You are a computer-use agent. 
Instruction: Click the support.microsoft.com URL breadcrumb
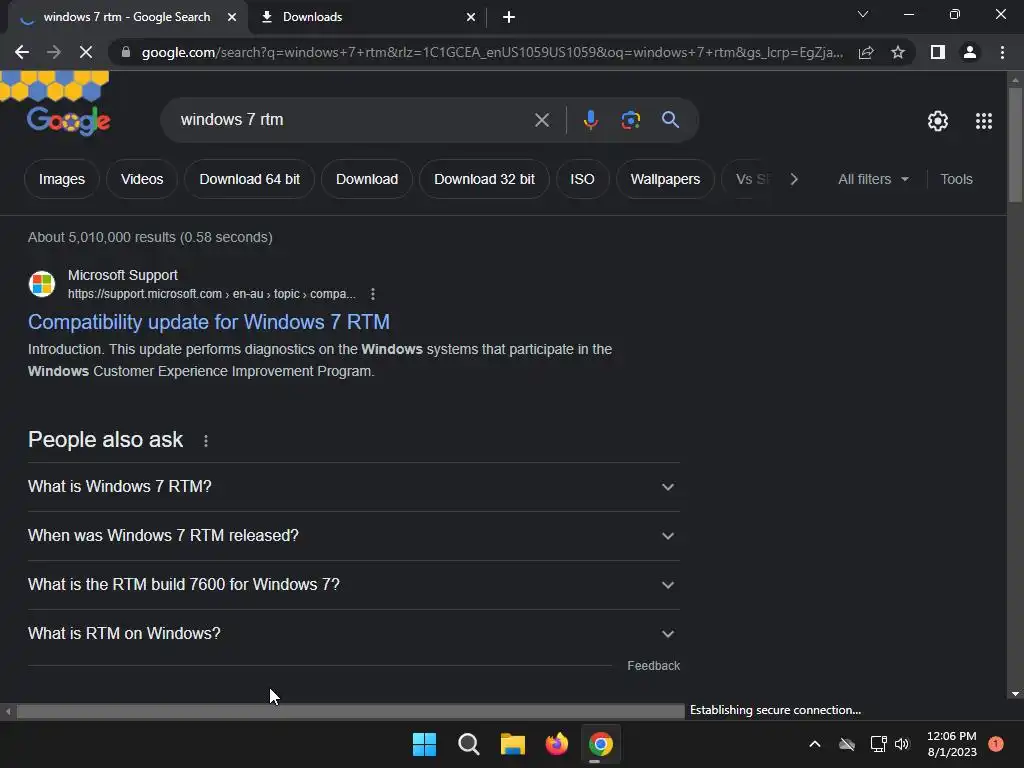tap(212, 294)
